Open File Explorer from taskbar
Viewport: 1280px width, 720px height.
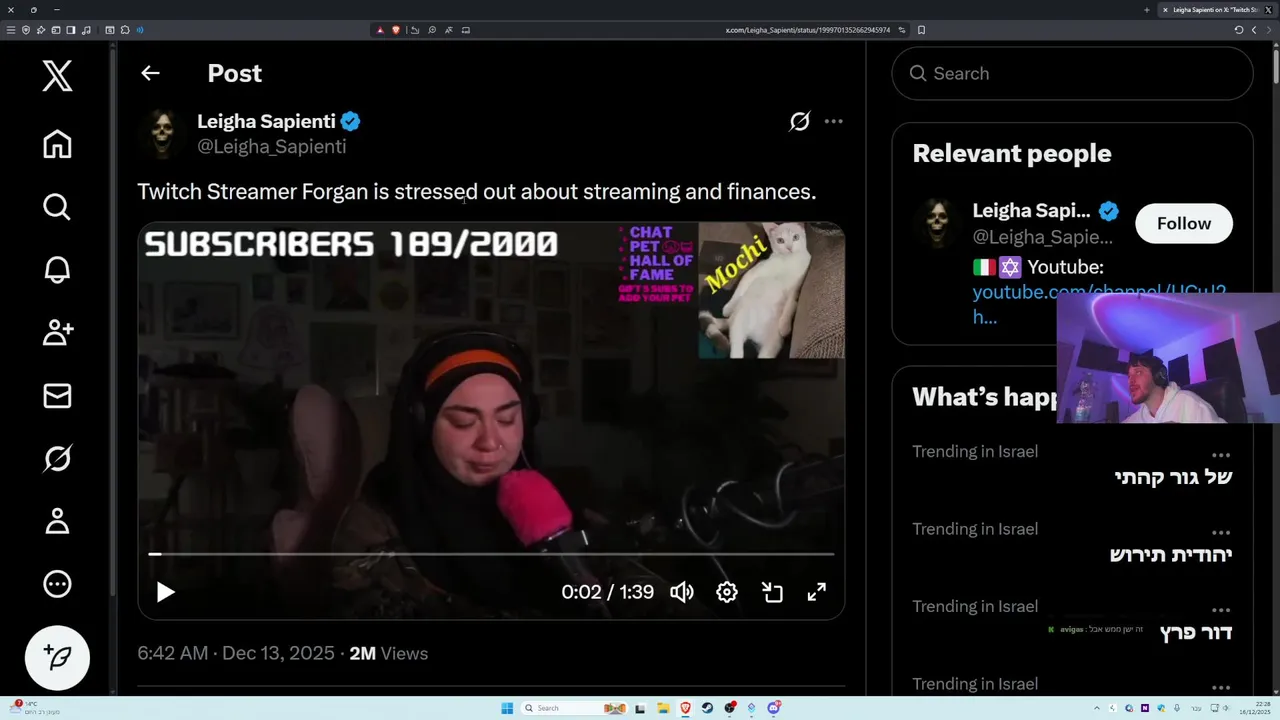pyautogui.click(x=662, y=708)
